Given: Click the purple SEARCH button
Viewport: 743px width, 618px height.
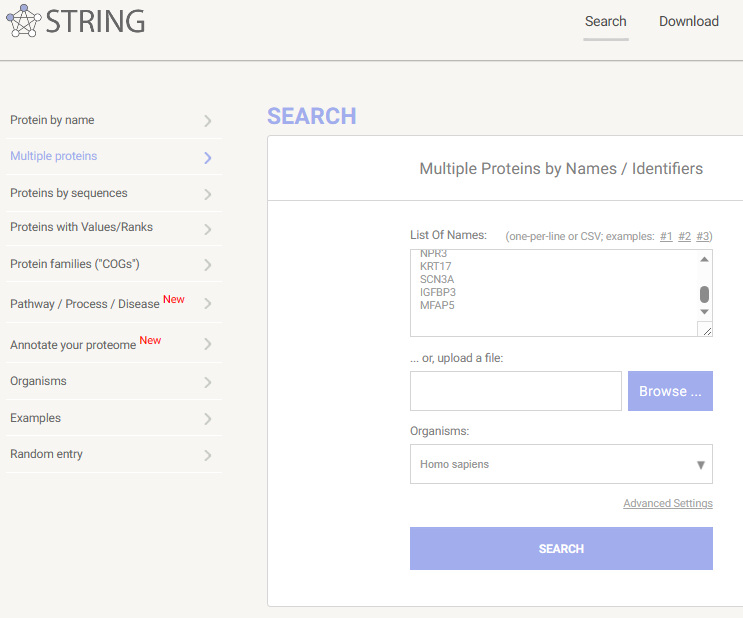Looking at the screenshot, I should pyautogui.click(x=561, y=548).
